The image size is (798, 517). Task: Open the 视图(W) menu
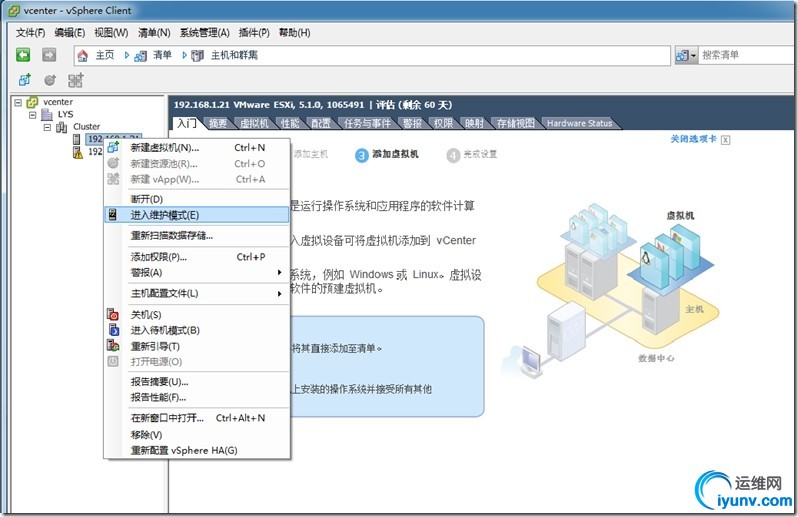pos(111,33)
